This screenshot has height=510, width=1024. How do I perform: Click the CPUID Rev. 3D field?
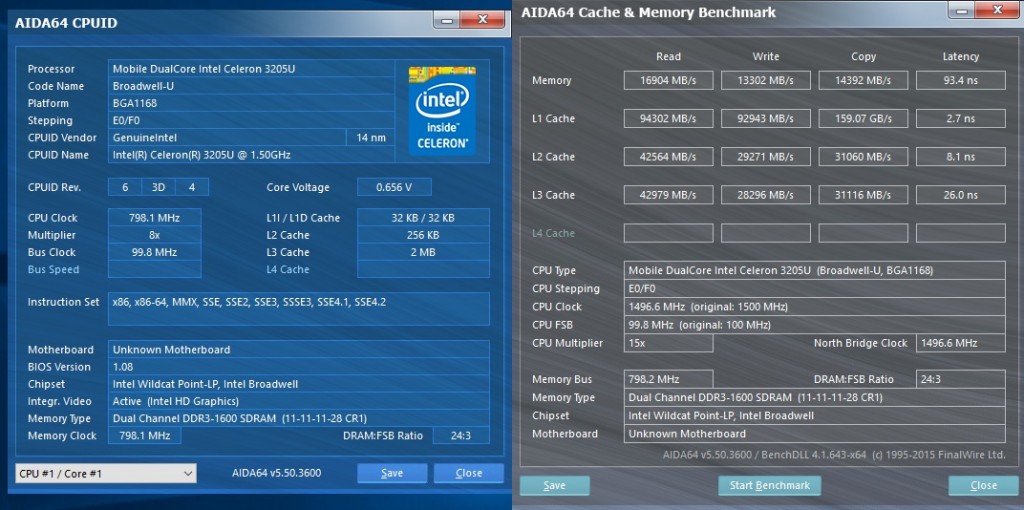[159, 187]
